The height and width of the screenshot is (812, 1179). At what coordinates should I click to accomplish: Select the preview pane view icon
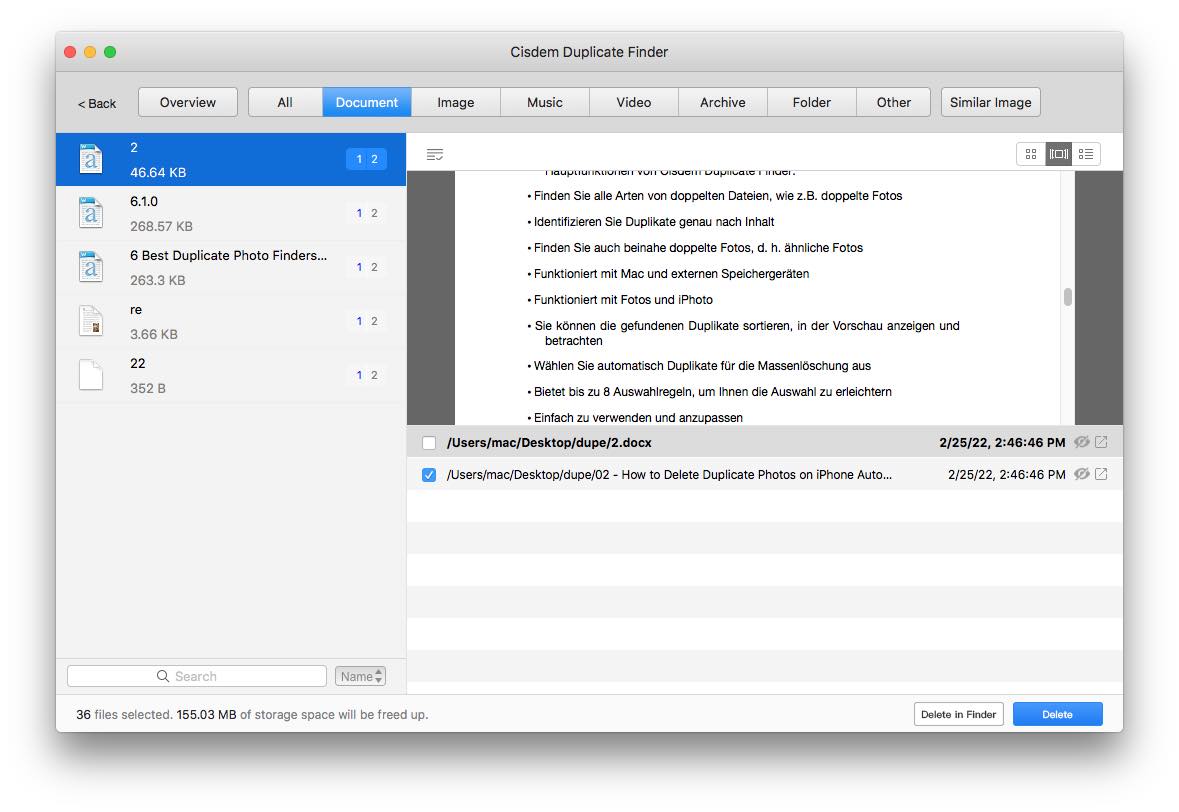click(x=1059, y=154)
